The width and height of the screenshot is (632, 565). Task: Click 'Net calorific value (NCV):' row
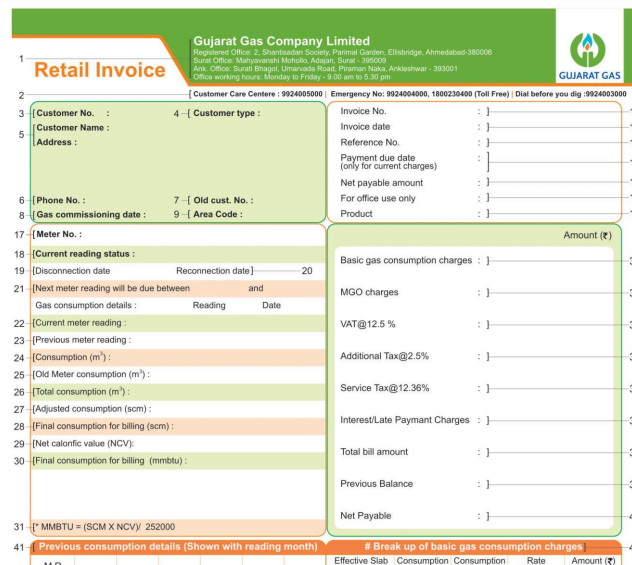click(x=178, y=444)
